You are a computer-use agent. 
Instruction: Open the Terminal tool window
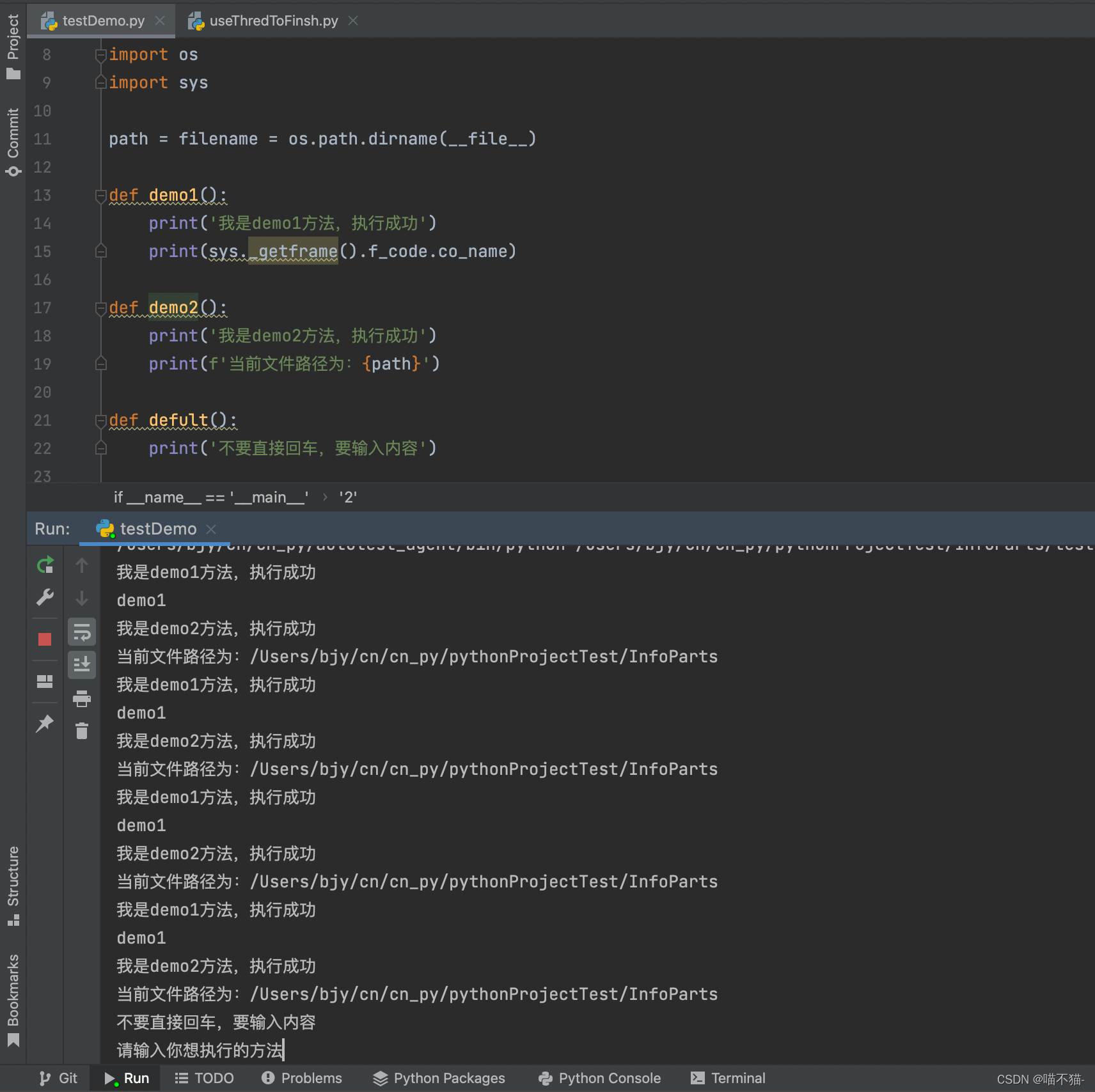(729, 1079)
